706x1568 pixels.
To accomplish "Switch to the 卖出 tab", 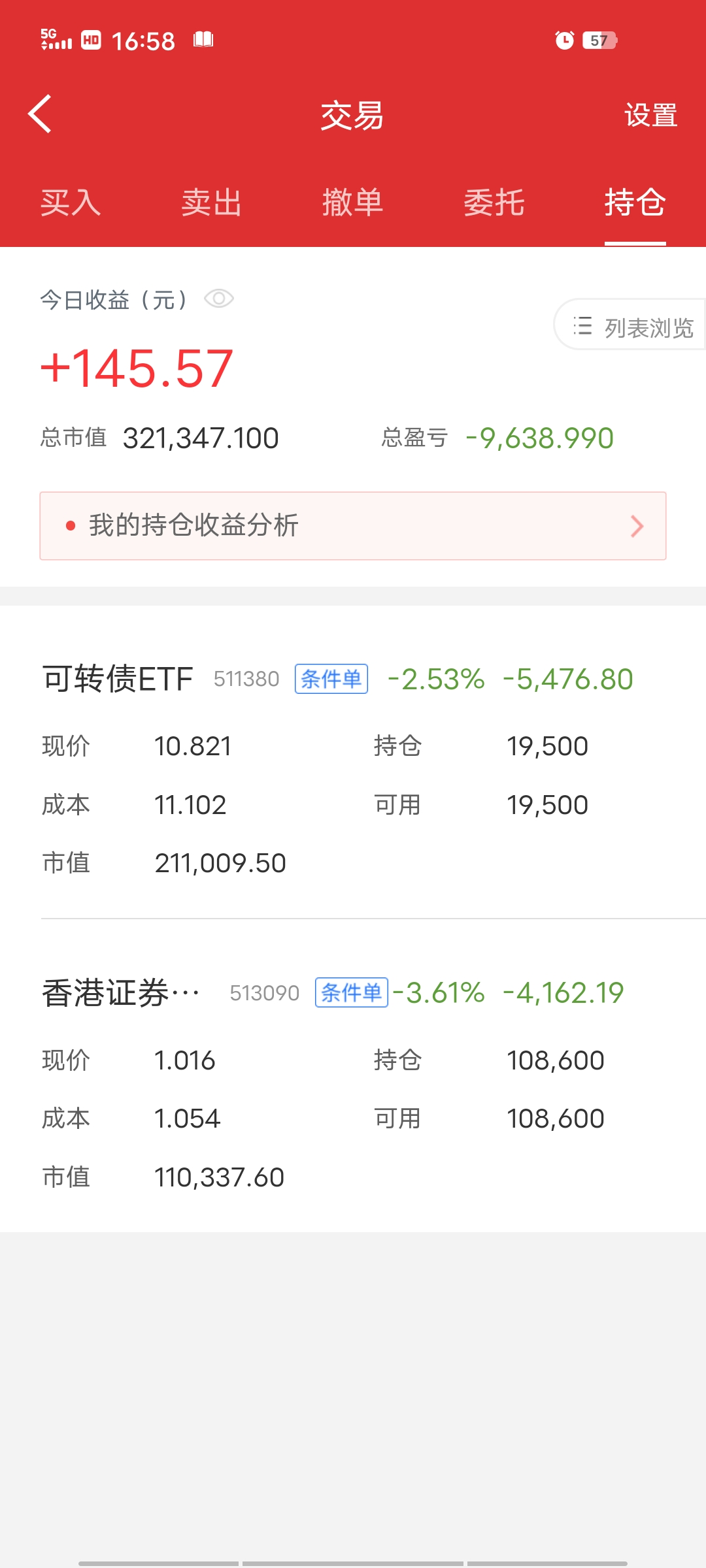I will click(212, 203).
